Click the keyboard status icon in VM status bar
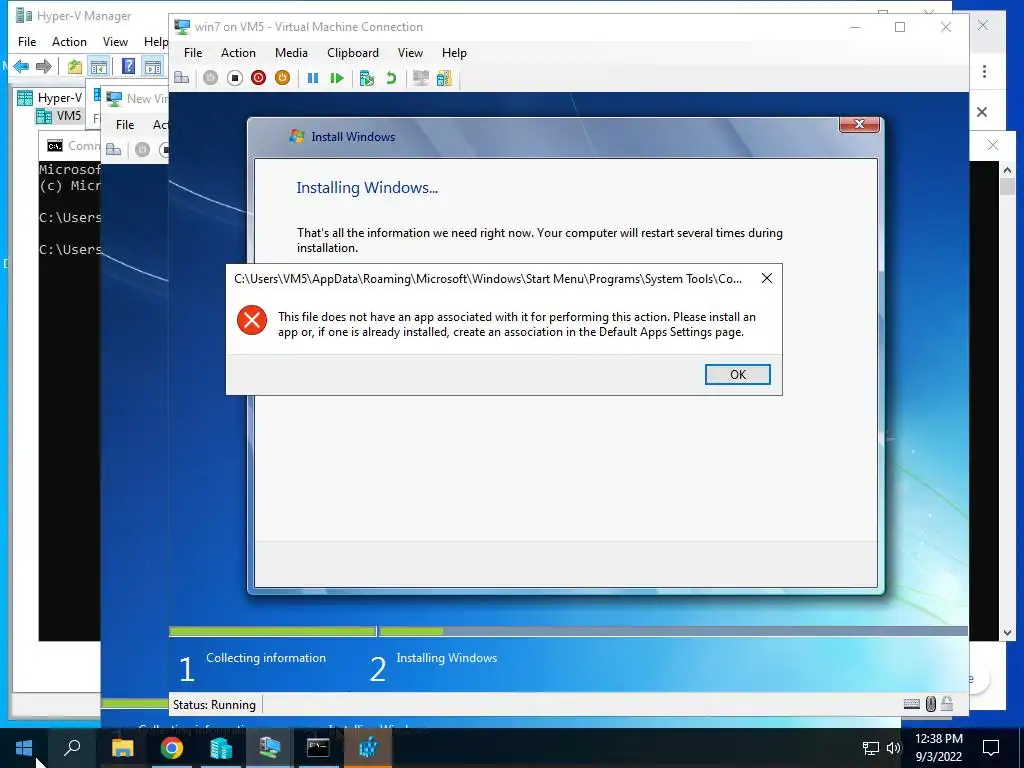The width and height of the screenshot is (1024, 768). pos(912,704)
